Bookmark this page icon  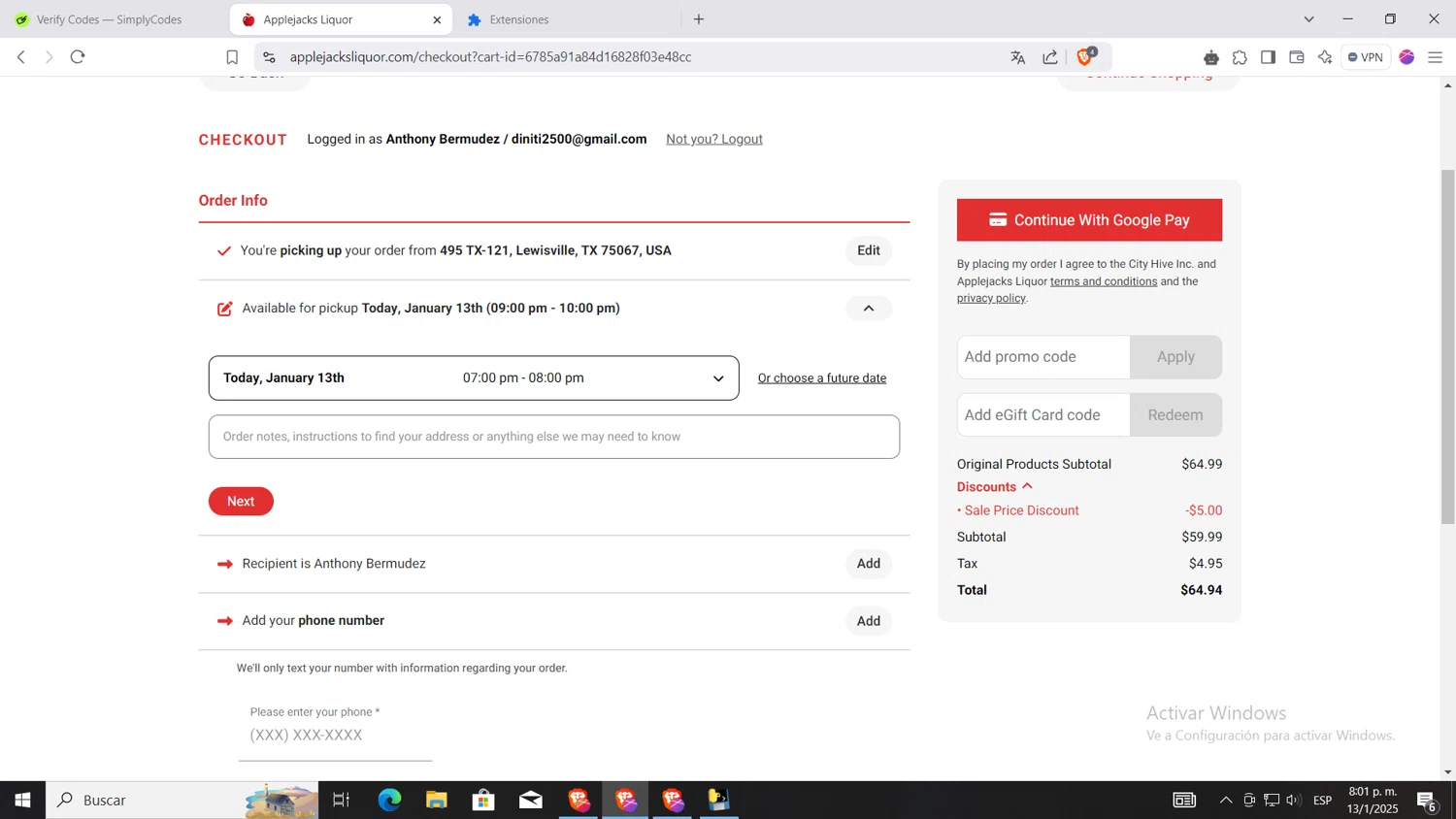[232, 57]
